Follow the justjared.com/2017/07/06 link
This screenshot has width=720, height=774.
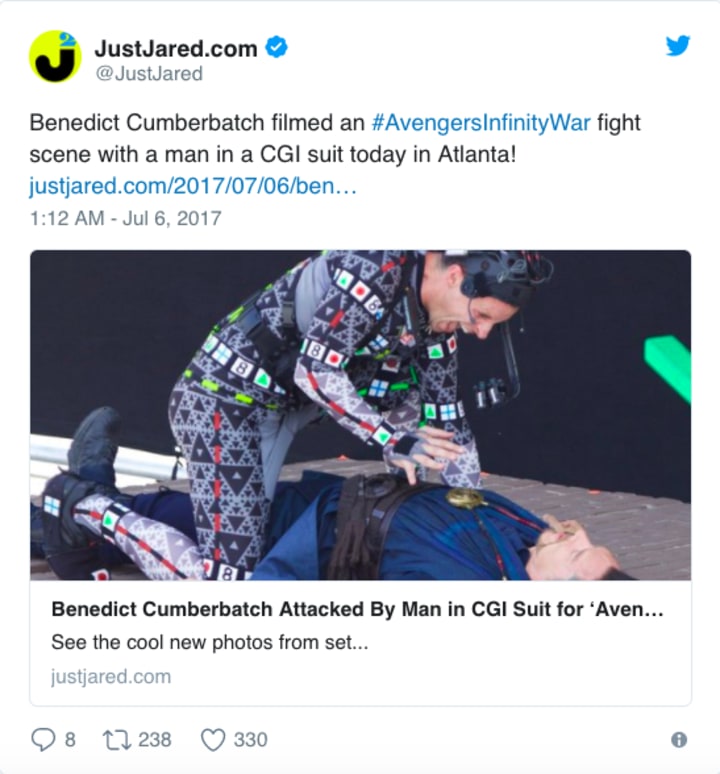point(192,186)
